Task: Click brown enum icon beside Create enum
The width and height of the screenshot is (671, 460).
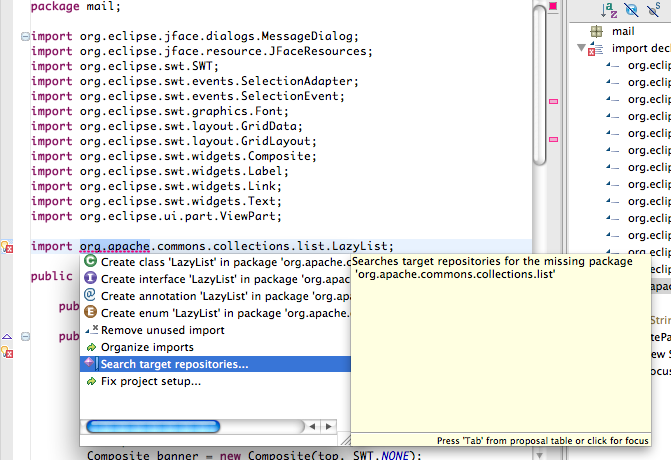Action: (90, 312)
